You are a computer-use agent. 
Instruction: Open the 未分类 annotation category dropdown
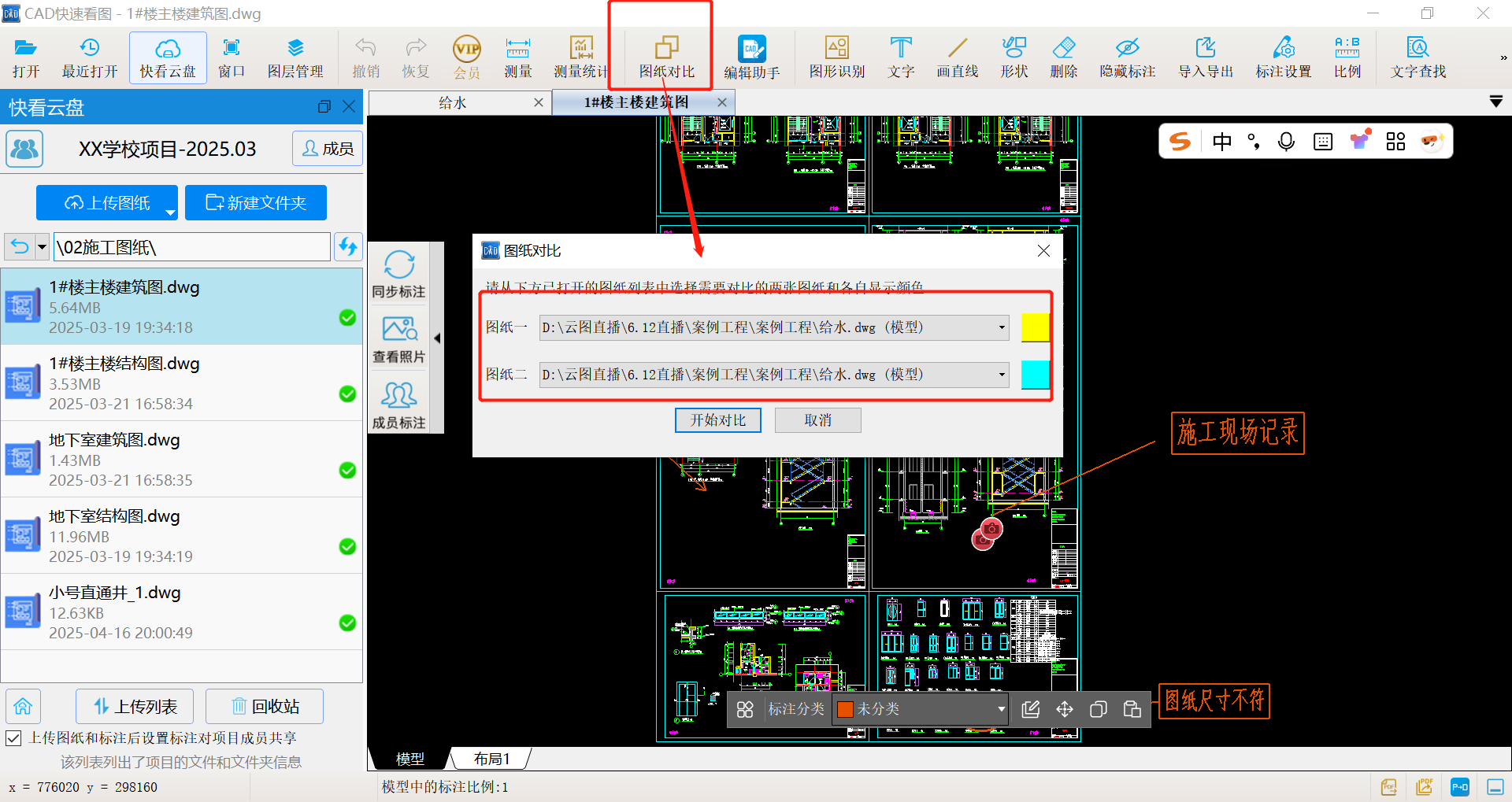click(921, 709)
